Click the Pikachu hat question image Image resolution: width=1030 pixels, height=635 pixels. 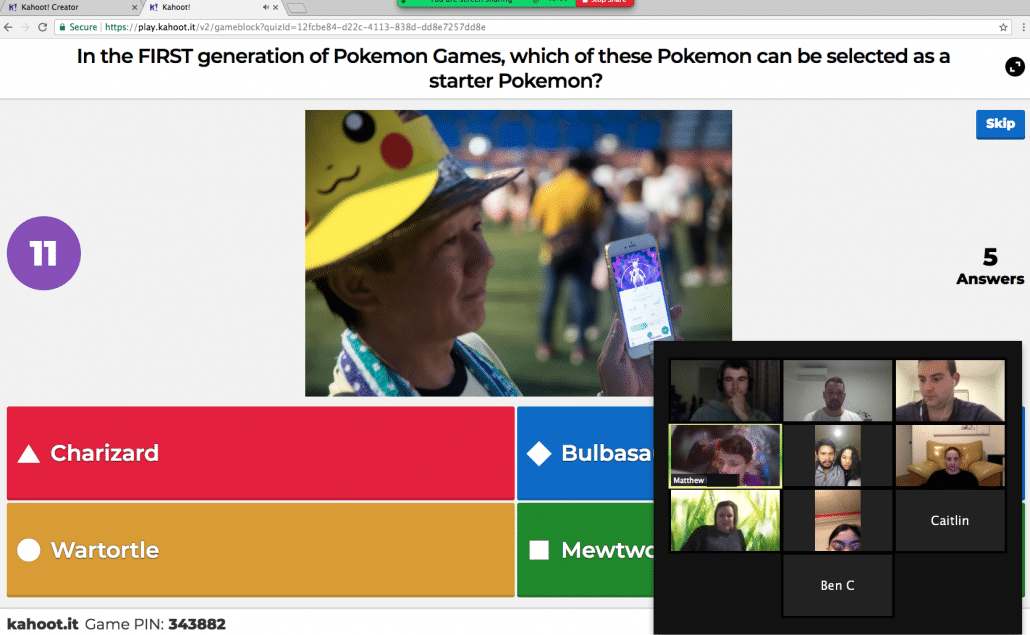(x=518, y=253)
